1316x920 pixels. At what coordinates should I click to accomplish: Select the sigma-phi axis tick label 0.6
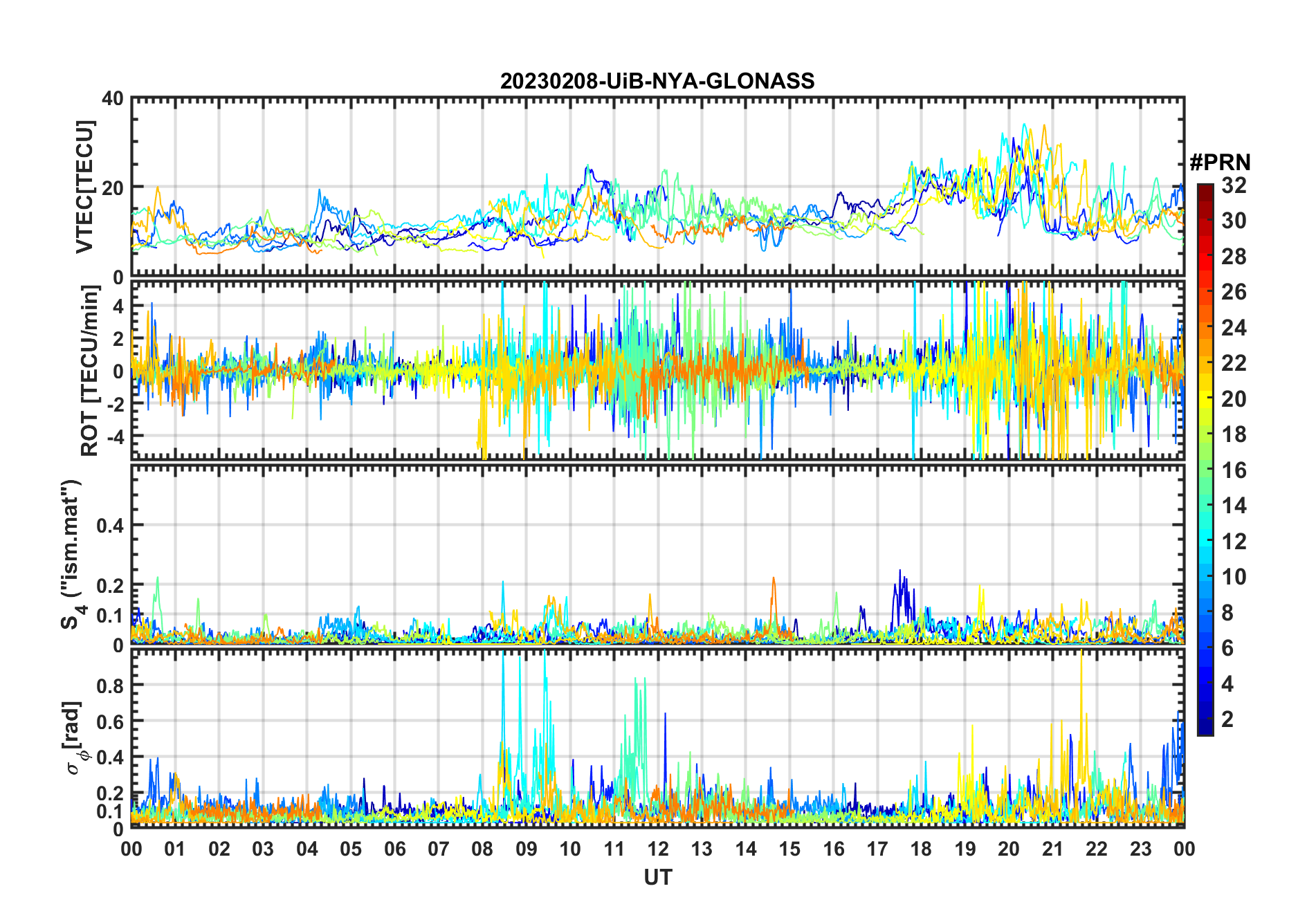[x=110, y=721]
